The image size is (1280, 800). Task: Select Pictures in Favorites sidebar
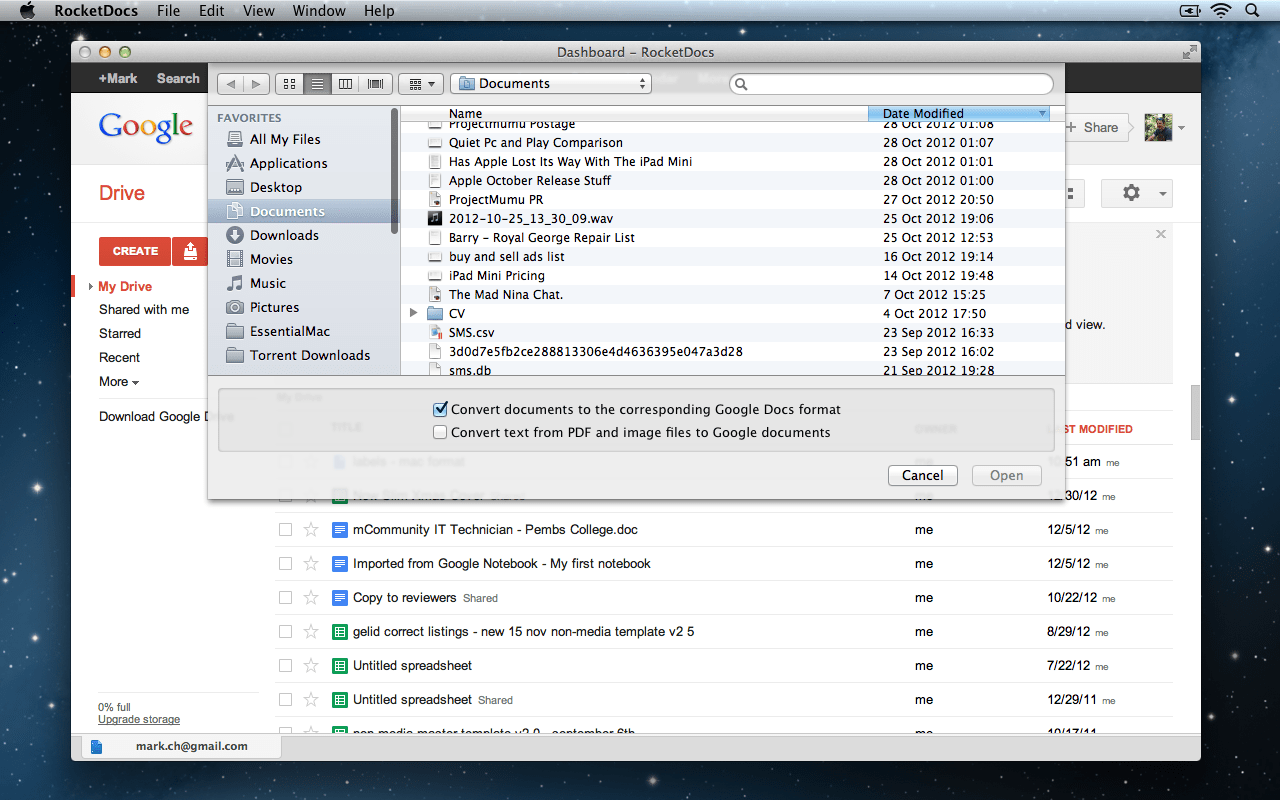click(x=274, y=307)
